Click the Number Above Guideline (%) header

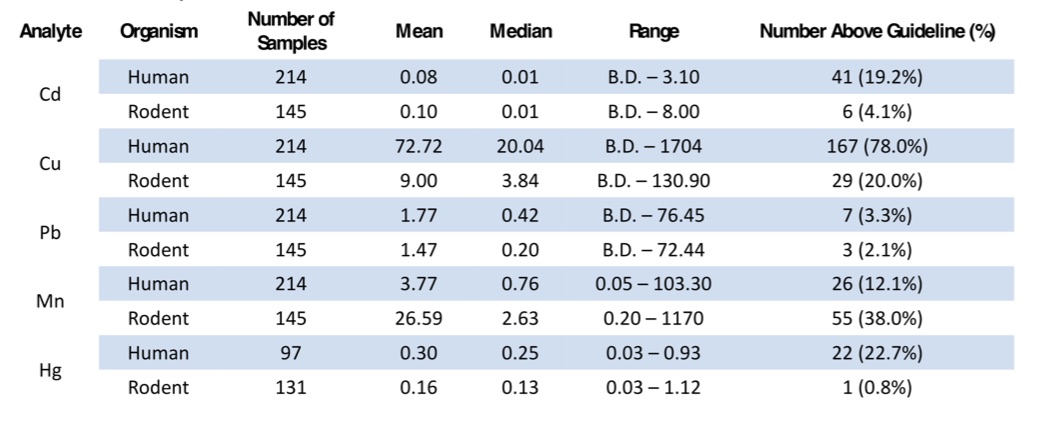click(x=877, y=32)
